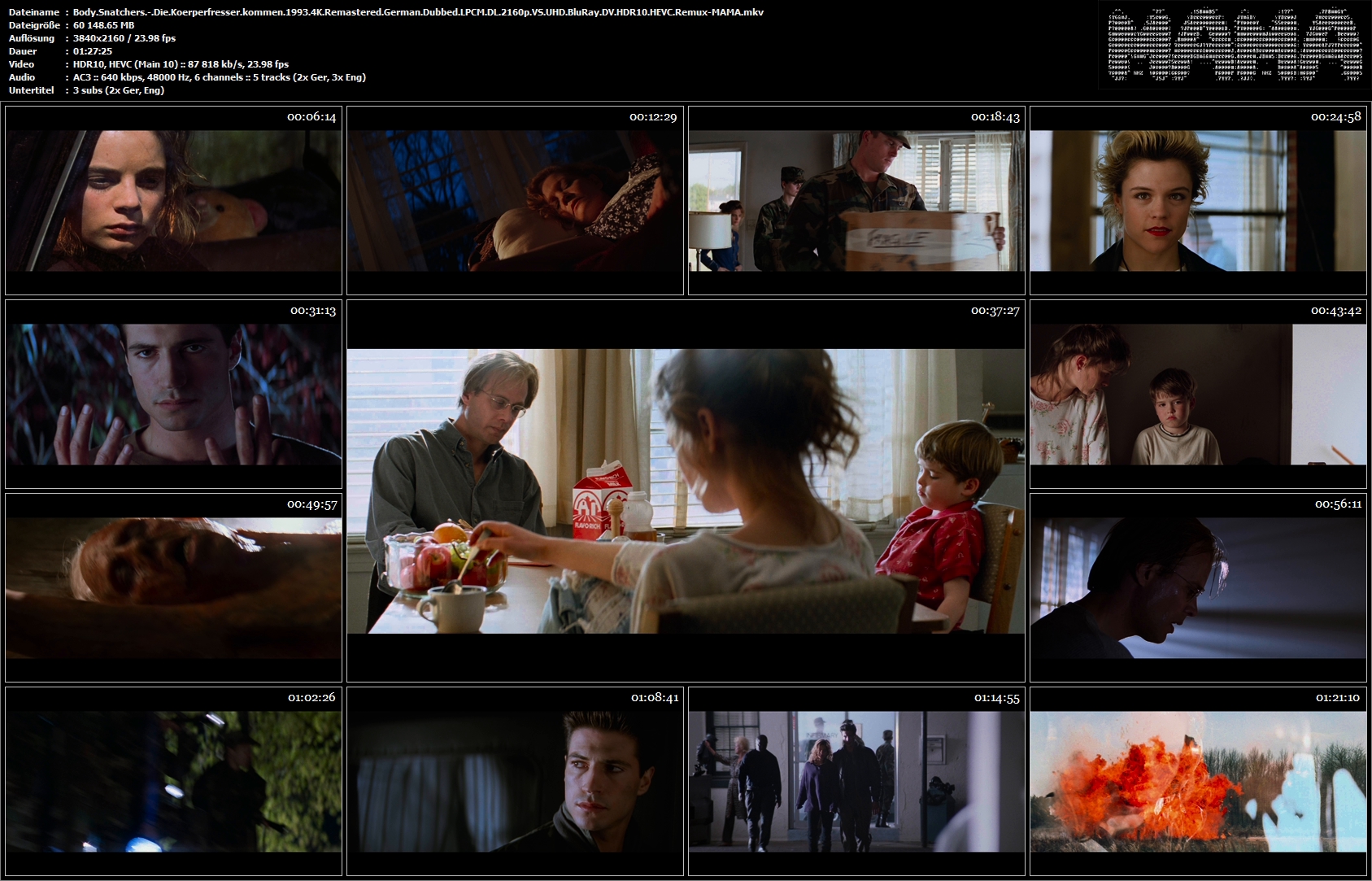1372x881 pixels.
Task: Click the resolution value 3840x2160 / 23.98 fps
Action: [x=124, y=38]
